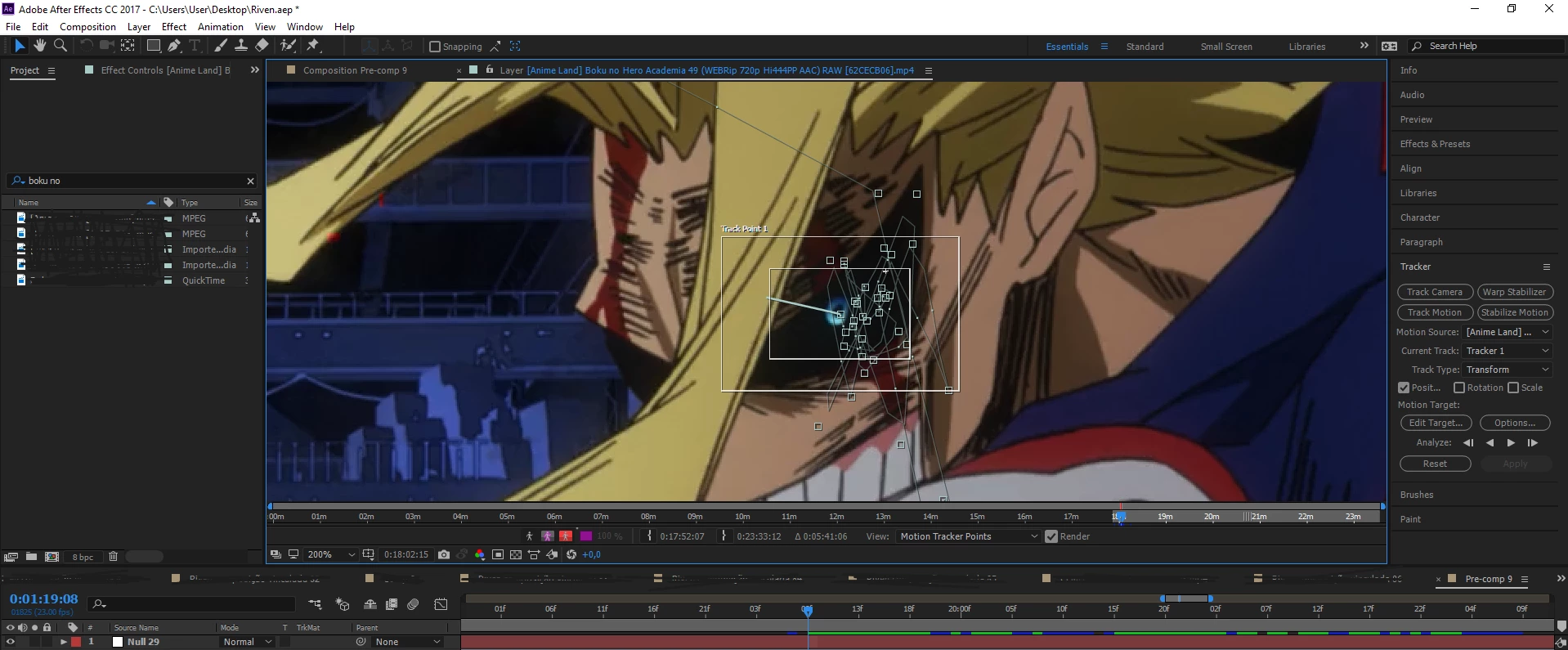This screenshot has height=650, width=1568.
Task: Select the Brush tool
Action: pos(220,46)
